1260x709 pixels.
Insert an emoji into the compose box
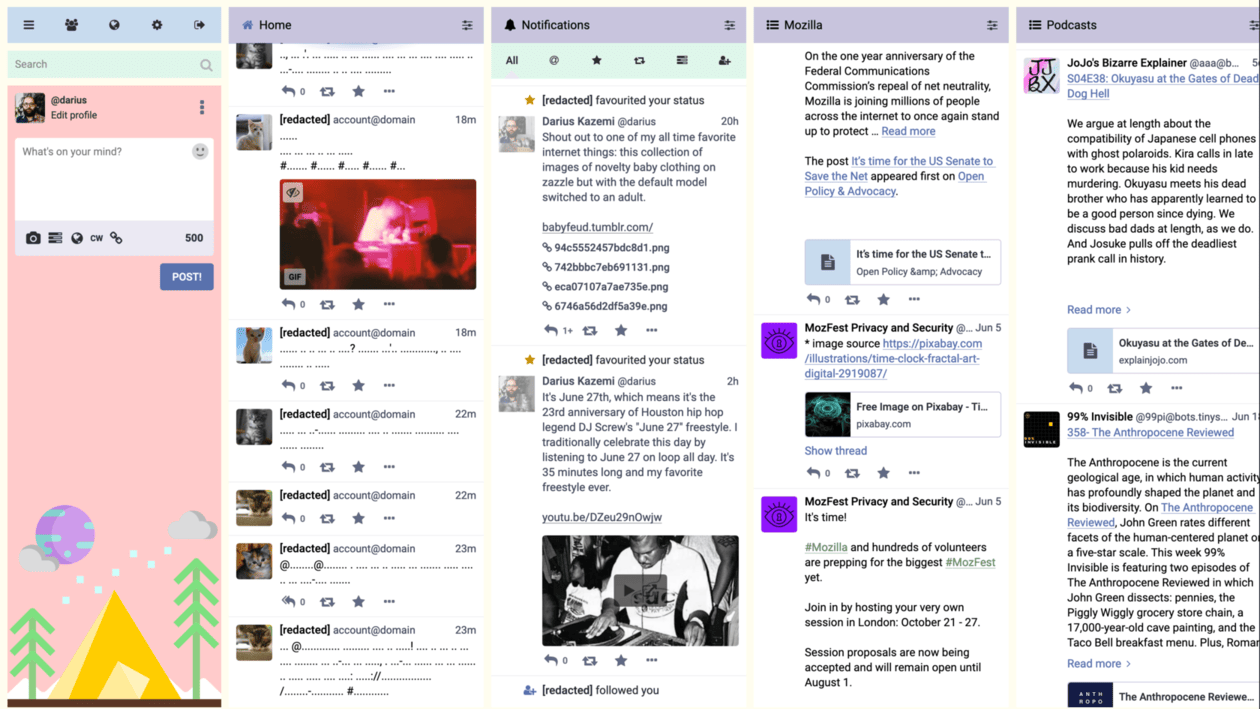click(200, 150)
